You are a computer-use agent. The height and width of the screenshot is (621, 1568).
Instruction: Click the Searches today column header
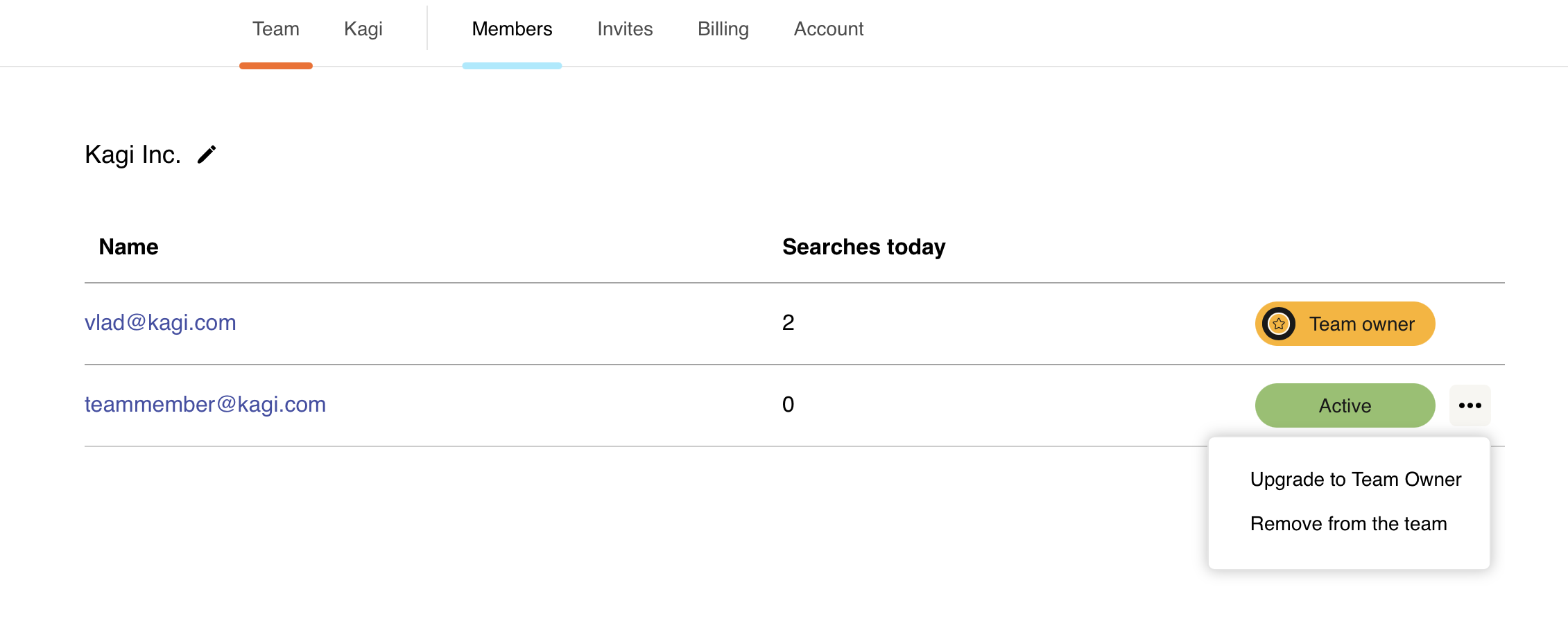click(x=864, y=247)
